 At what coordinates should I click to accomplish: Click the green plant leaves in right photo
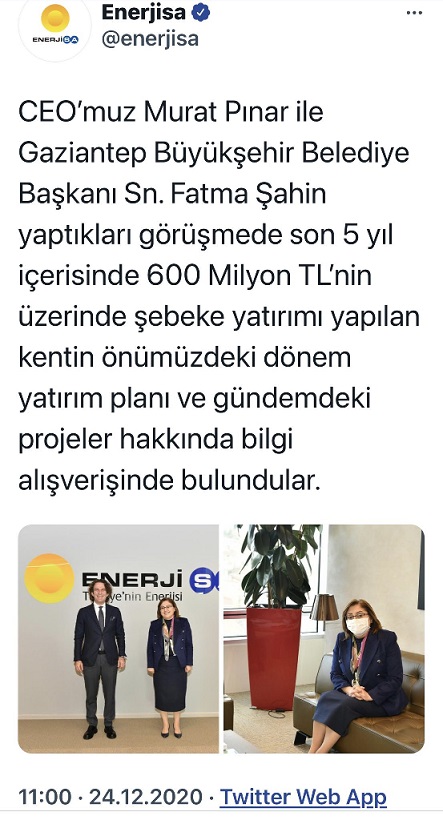coord(278,565)
